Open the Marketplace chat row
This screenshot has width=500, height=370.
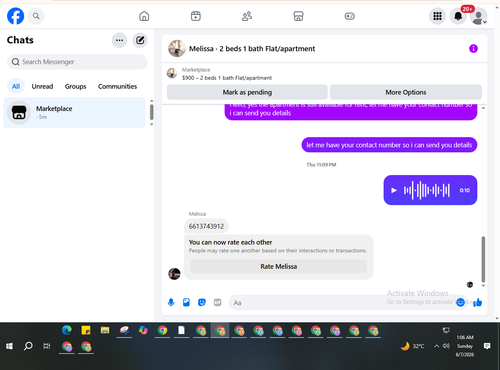tap(74, 113)
